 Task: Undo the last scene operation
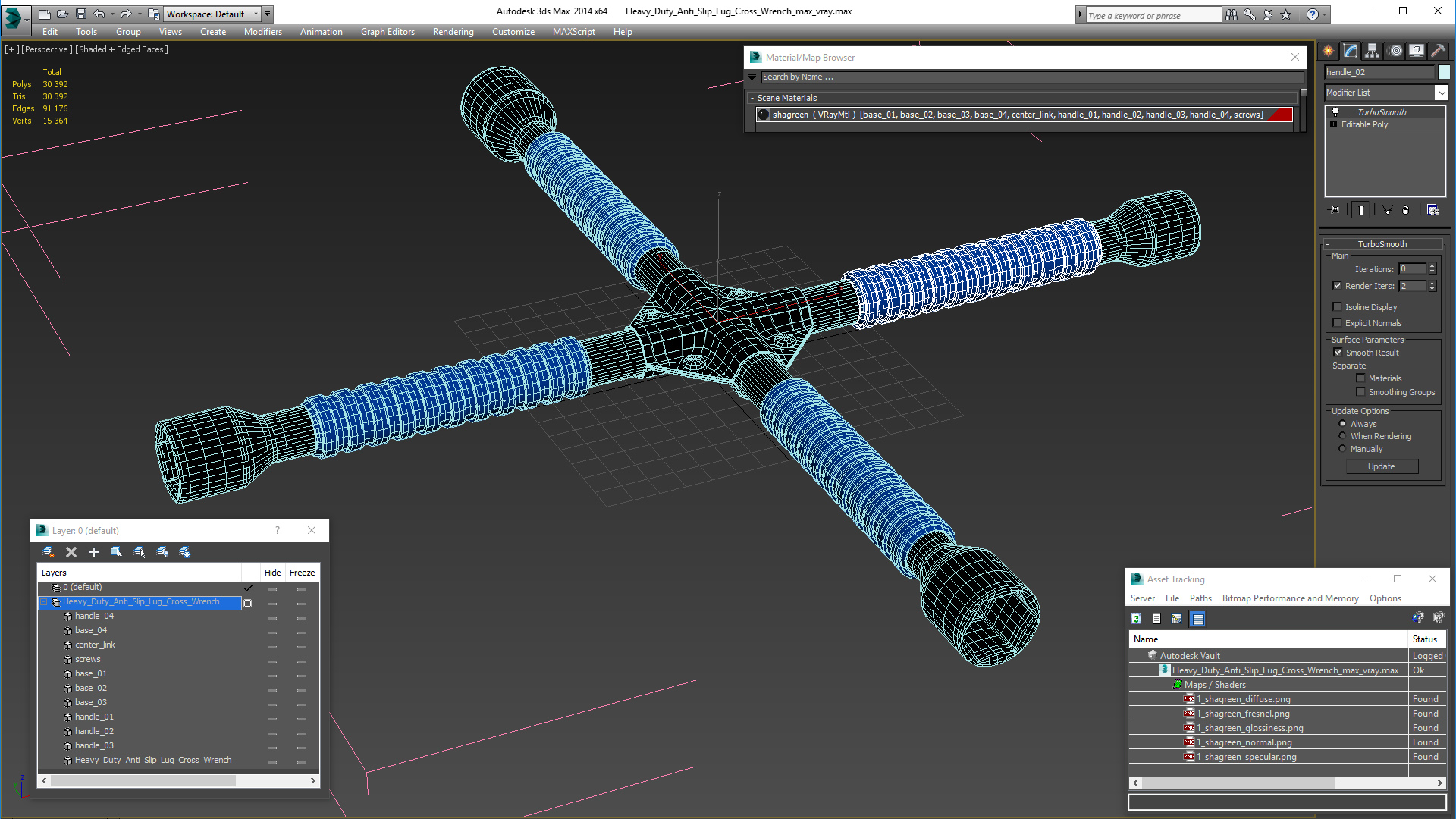99,14
